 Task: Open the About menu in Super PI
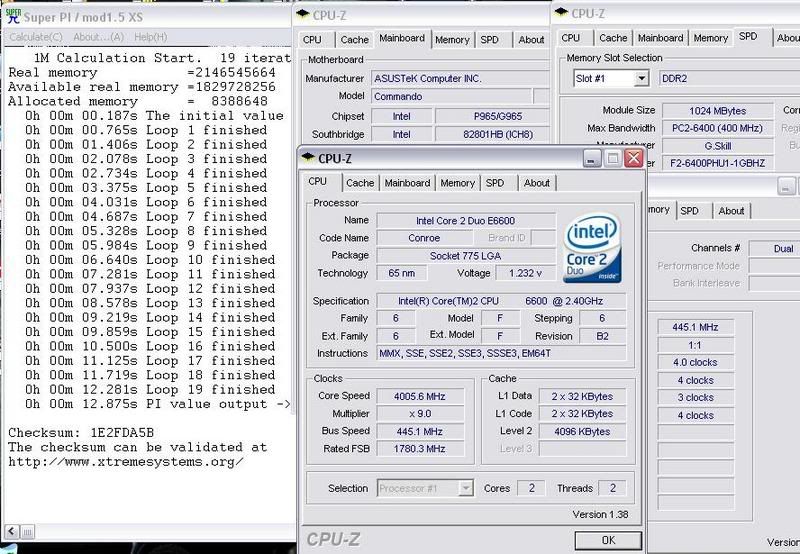point(98,37)
